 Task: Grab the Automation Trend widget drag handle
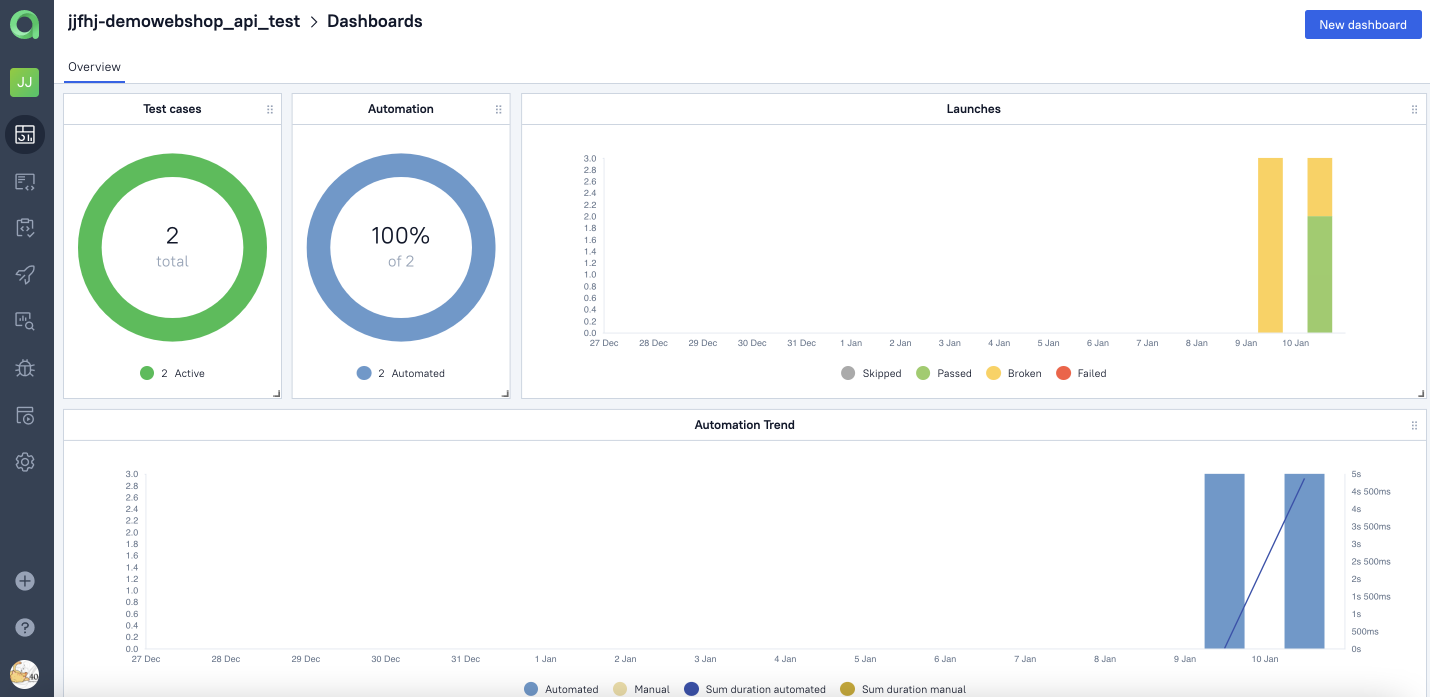(x=1414, y=426)
